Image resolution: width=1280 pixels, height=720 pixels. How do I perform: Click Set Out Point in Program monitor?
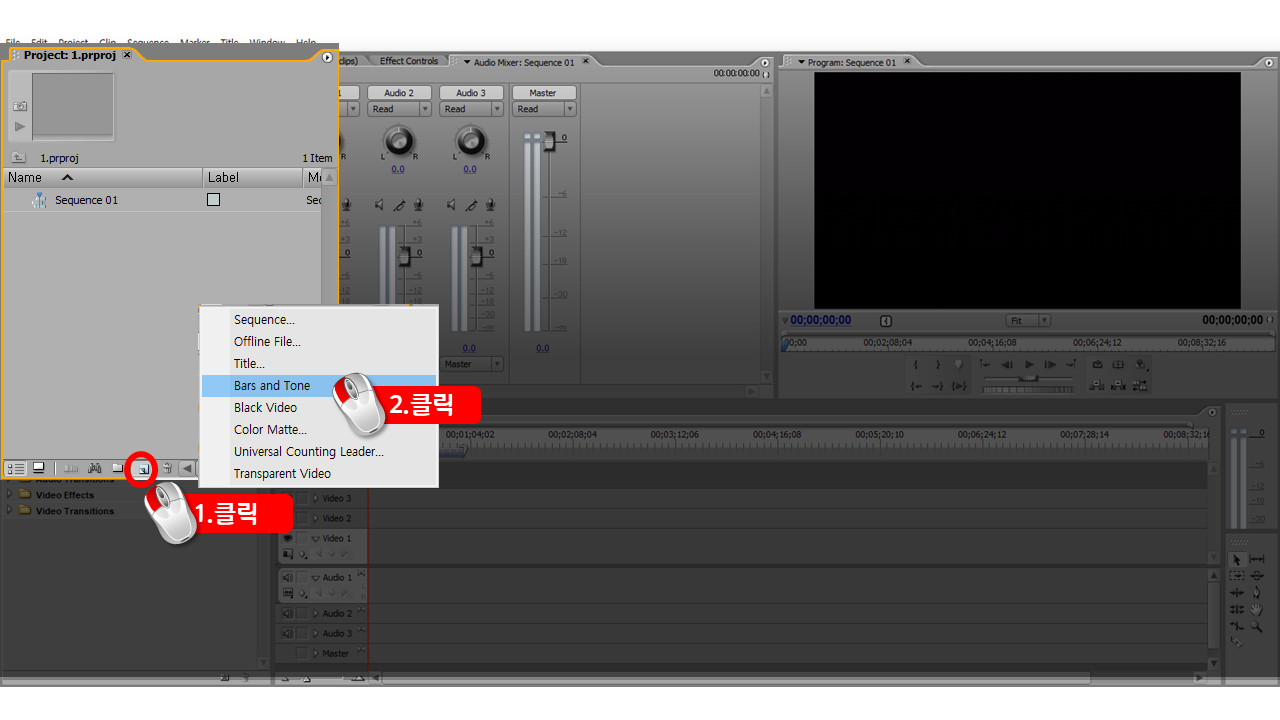tap(938, 365)
